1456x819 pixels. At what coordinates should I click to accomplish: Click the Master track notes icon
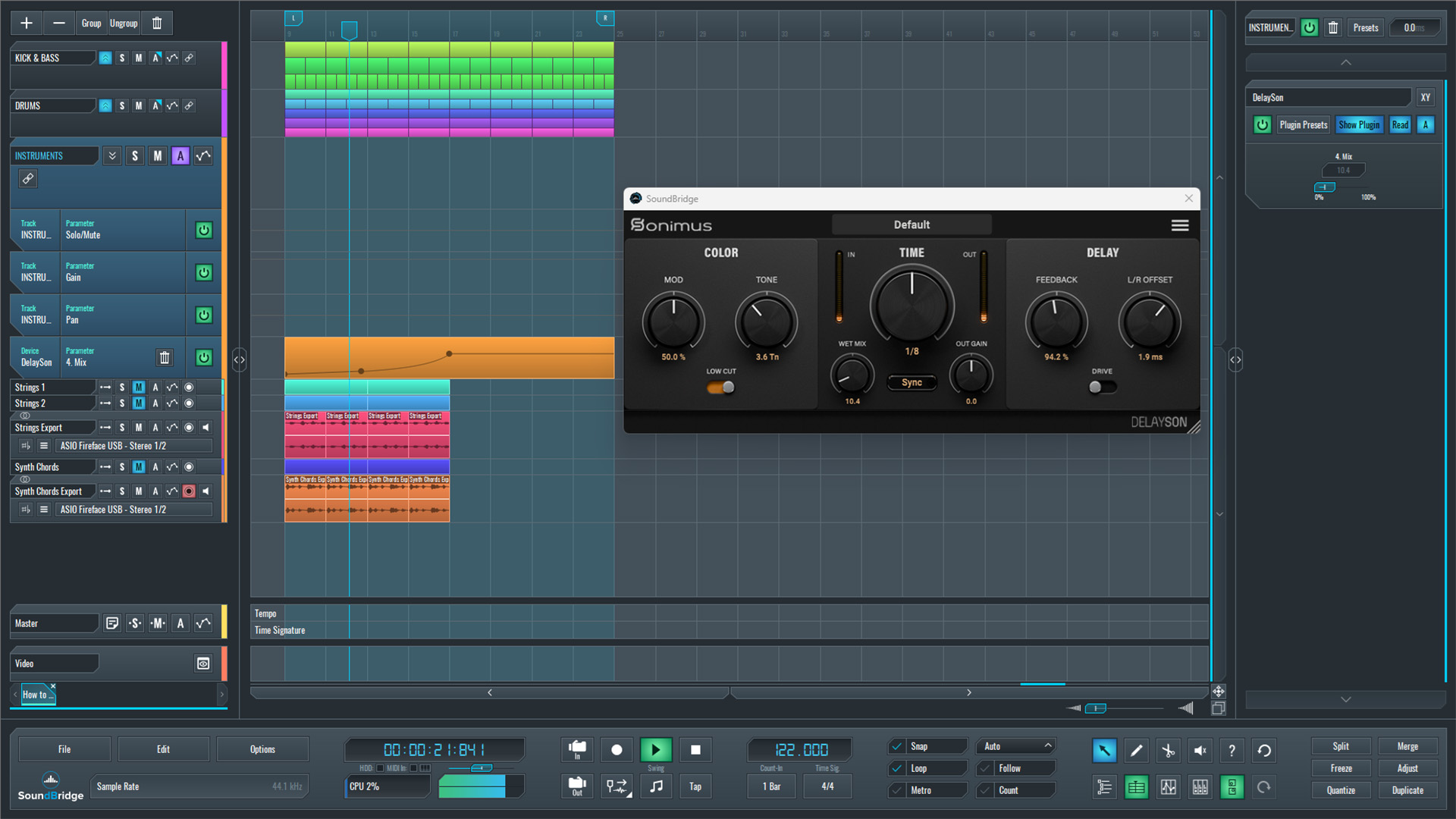pyautogui.click(x=111, y=623)
